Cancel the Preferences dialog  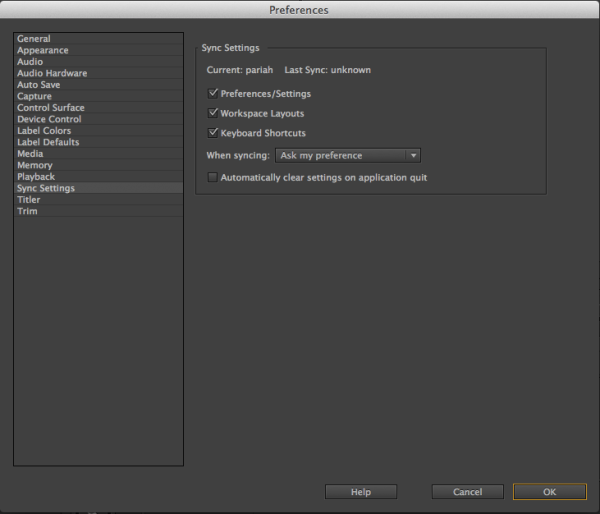tap(468, 492)
